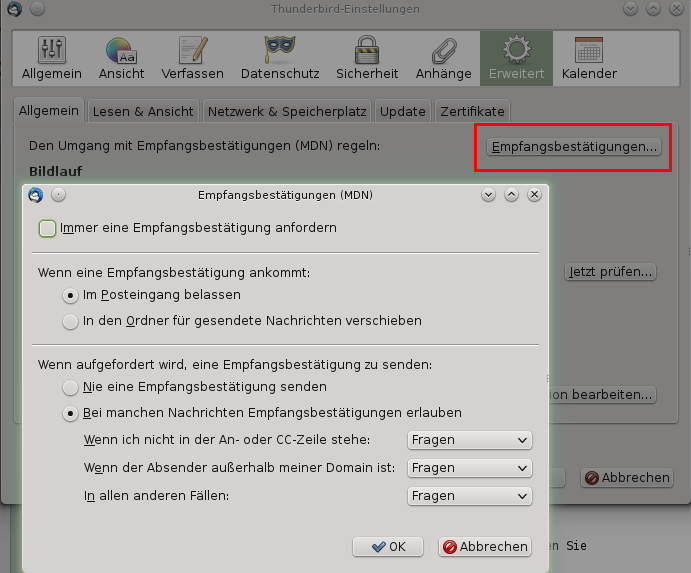Open dropdown for An- oder CC-Zeile rule
The height and width of the screenshot is (573, 691).
click(x=470, y=440)
